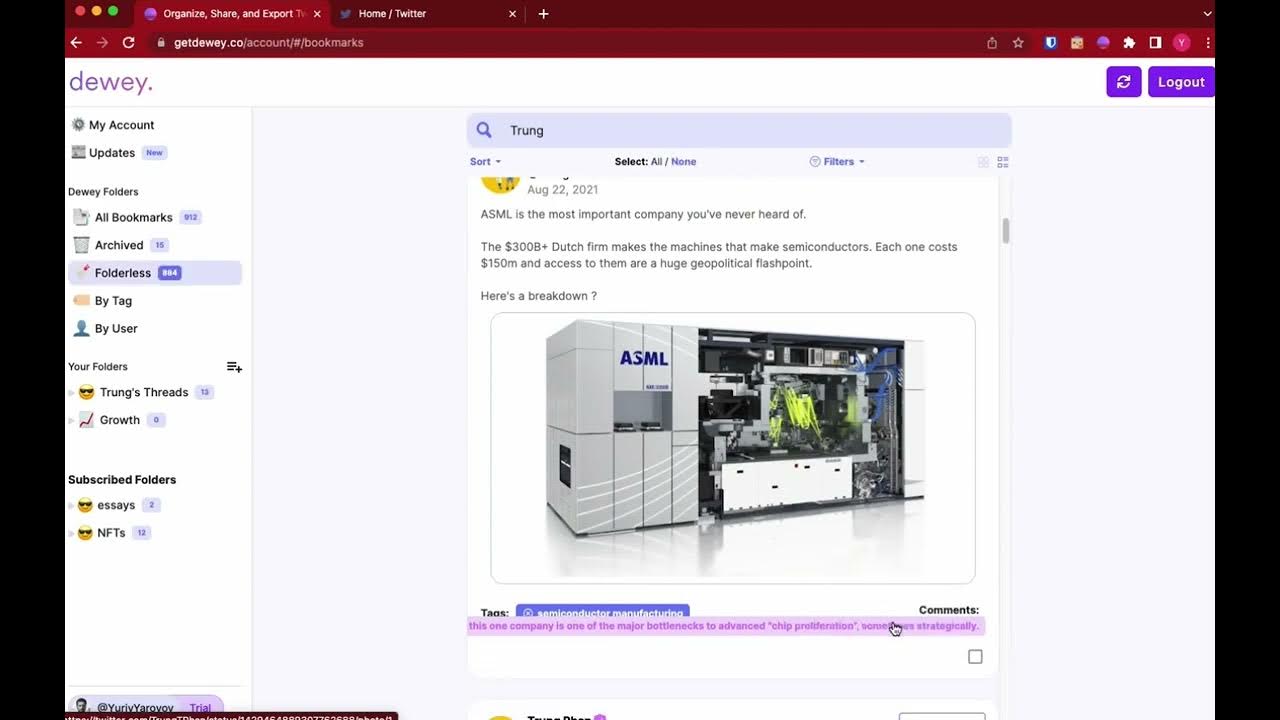Screen dimensions: 1280x720
Task: Switch to list view layout icon
Action: [1003, 162]
